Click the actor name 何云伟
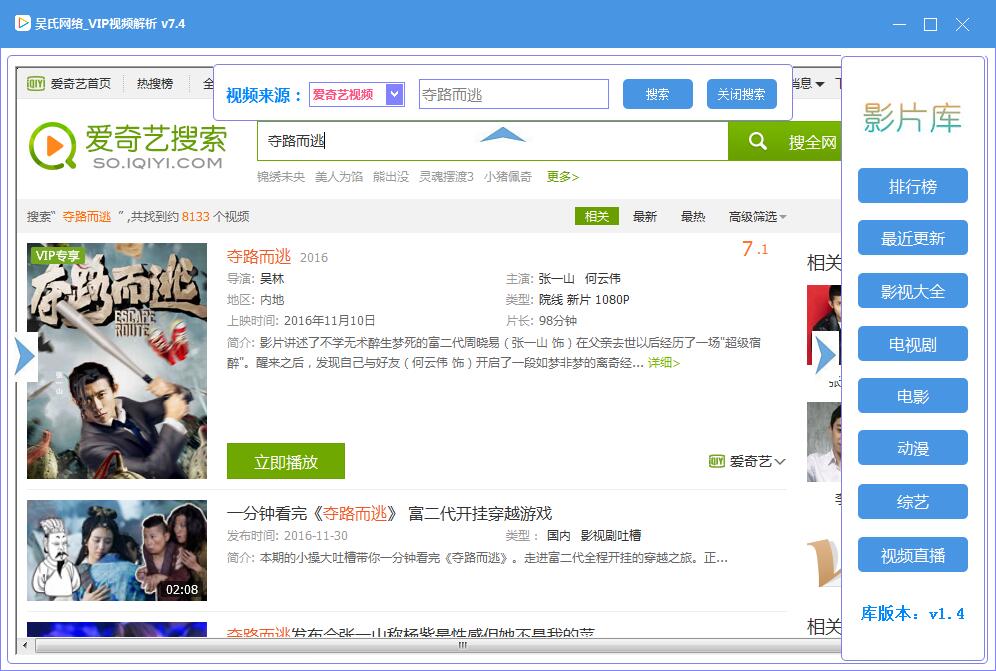Viewport: 996px width, 671px height. [x=603, y=278]
